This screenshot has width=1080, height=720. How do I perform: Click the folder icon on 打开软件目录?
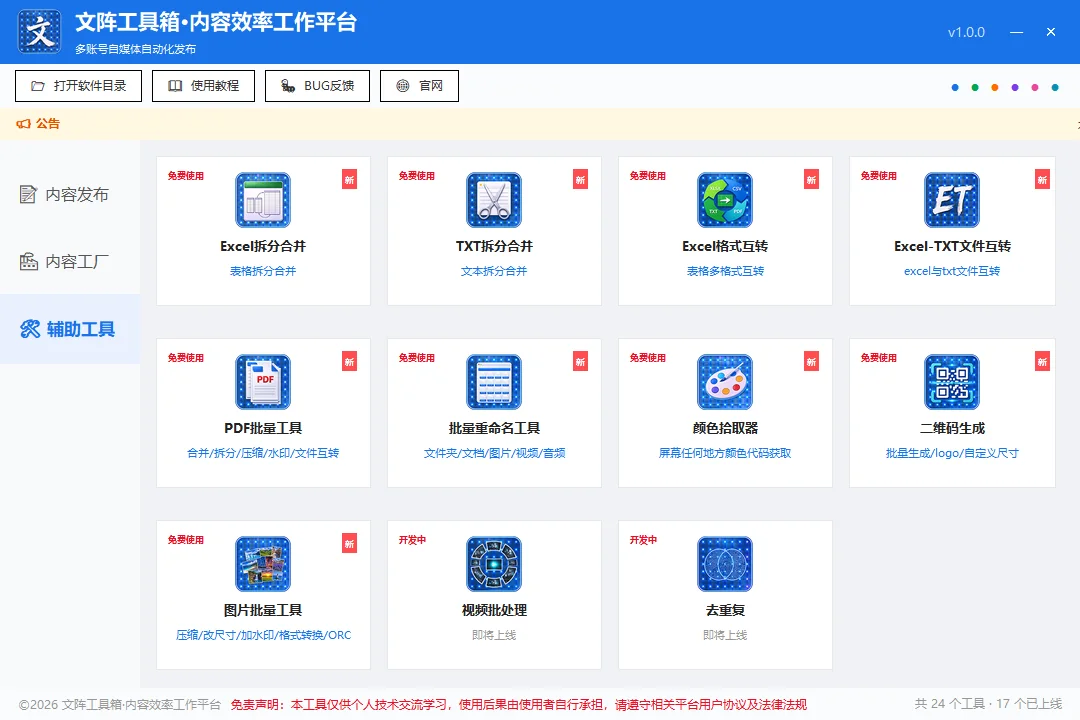click(38, 86)
